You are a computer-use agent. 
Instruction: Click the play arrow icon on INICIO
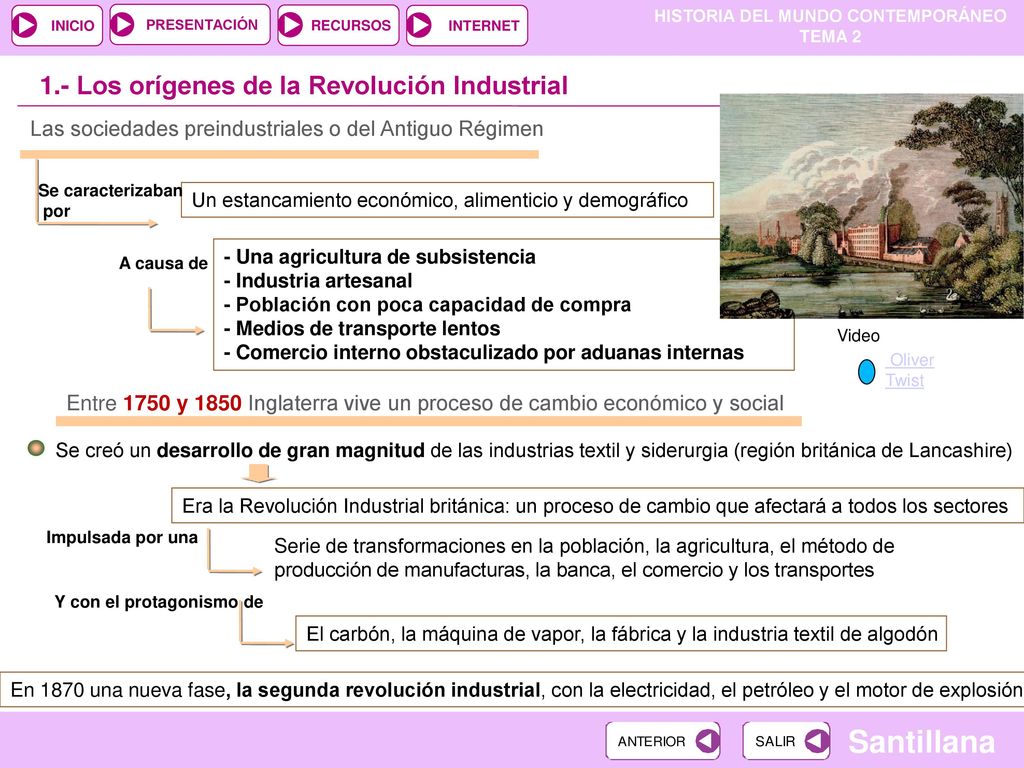(26, 25)
